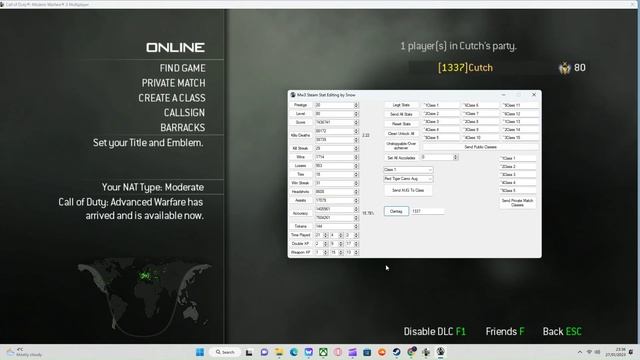Open the Task View taskbar icon
Viewport: 640px width, 360px height.
click(x=249, y=352)
